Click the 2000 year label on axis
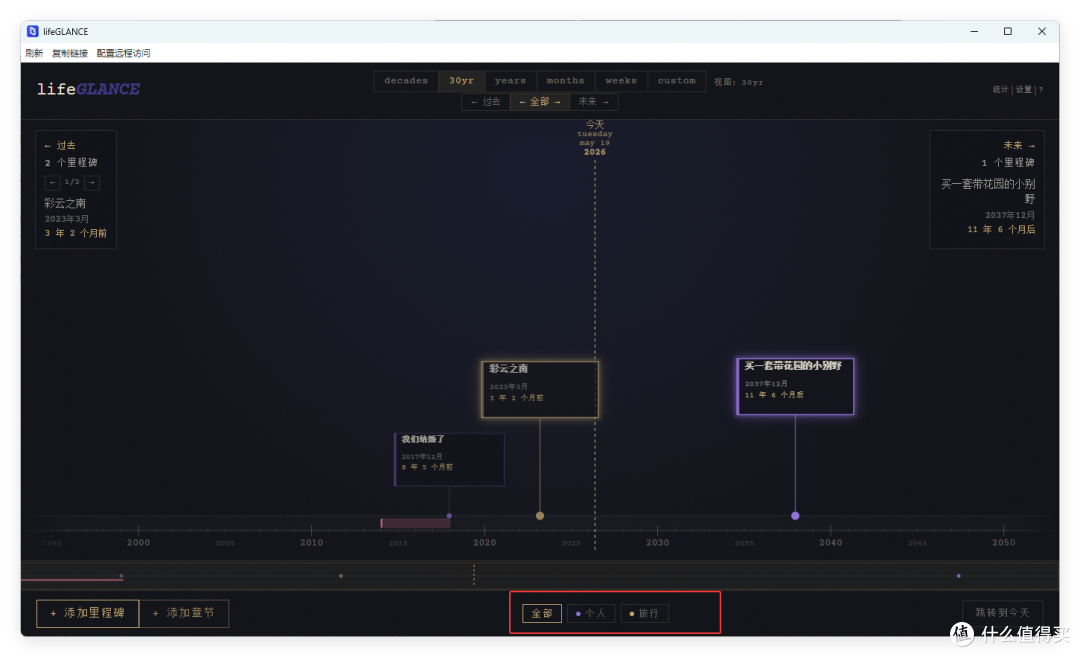 tap(138, 543)
